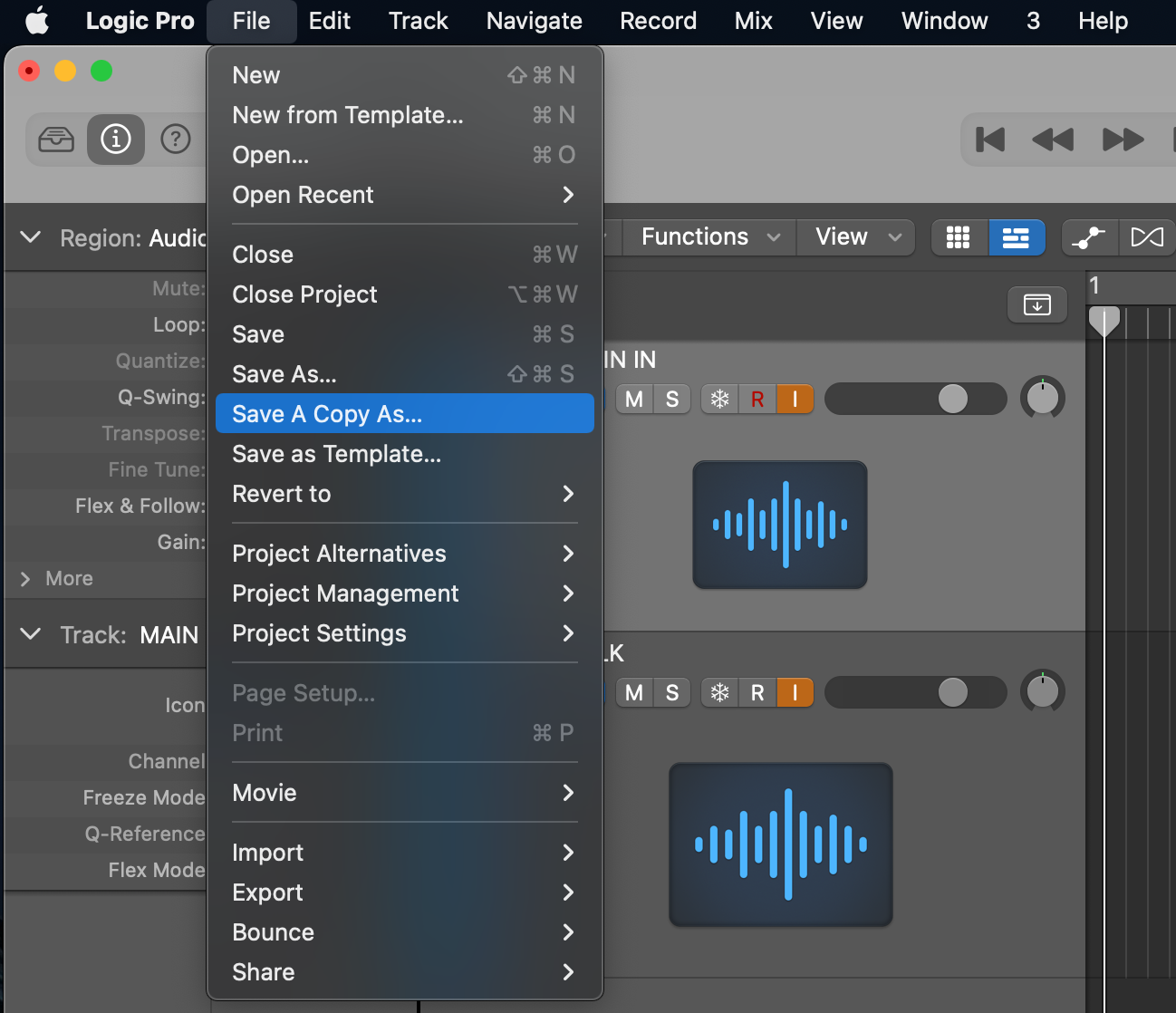Click second track pan knob

pos(1043,692)
